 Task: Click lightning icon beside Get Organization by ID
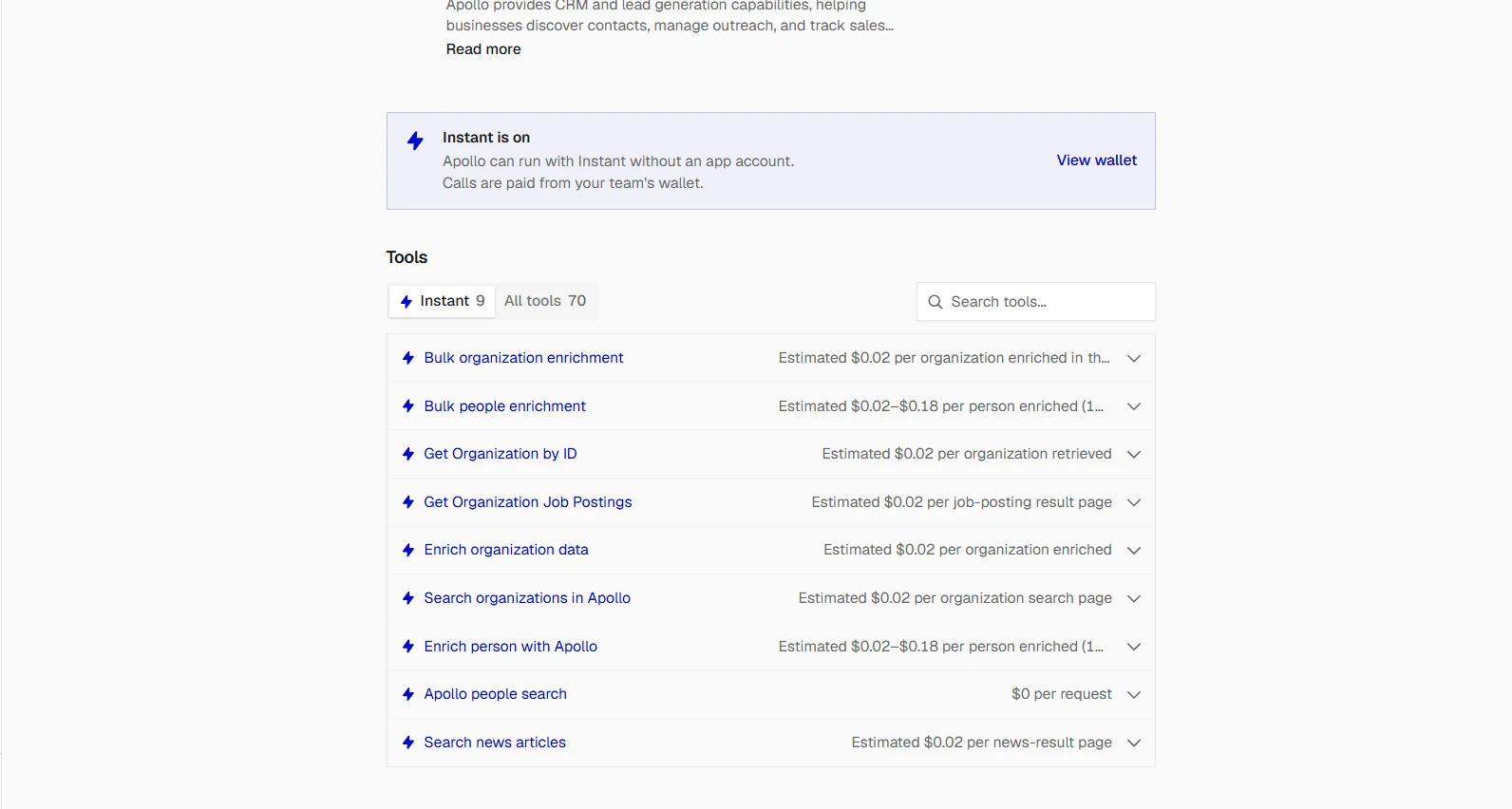(408, 454)
